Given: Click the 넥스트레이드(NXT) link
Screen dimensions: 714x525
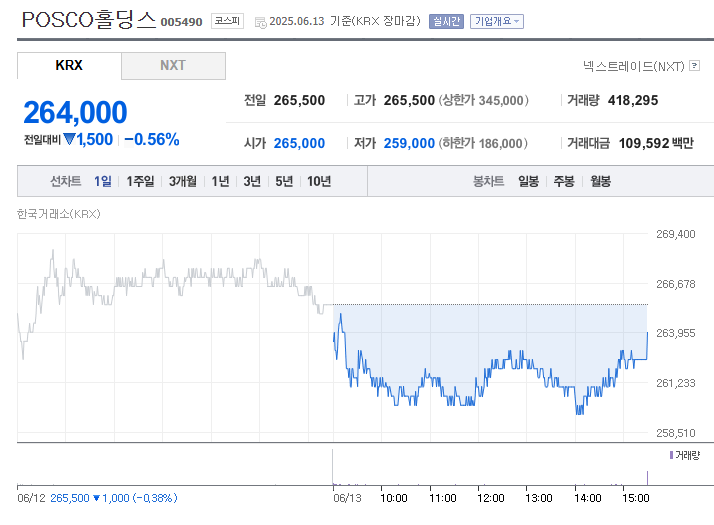Looking at the screenshot, I should tap(634, 66).
